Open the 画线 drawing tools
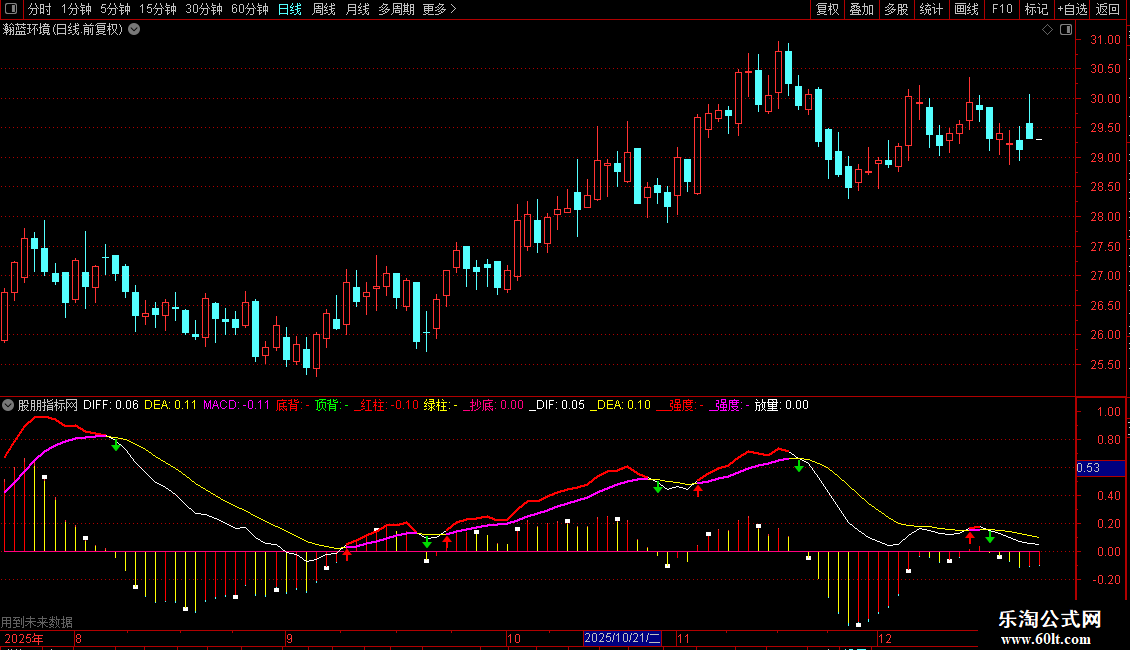 click(x=966, y=9)
